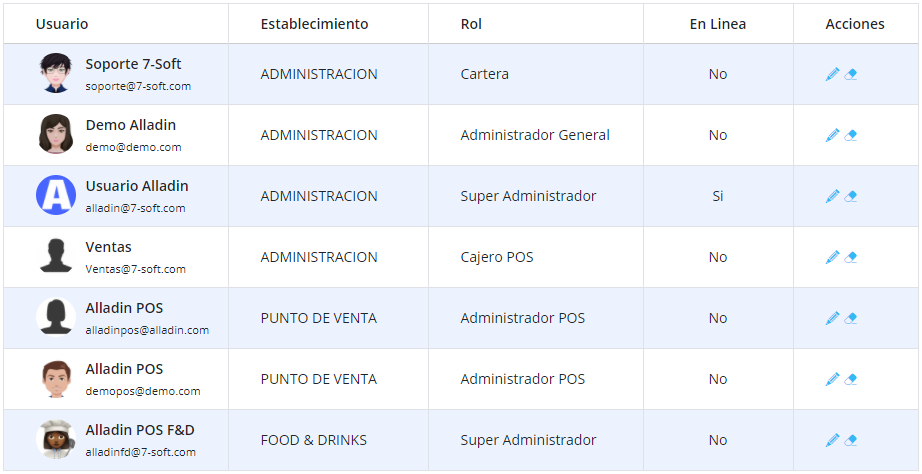This screenshot has height=474, width=922.
Task: Delete Soporte 7-Soft user with eraser icon
Action: coord(851,74)
